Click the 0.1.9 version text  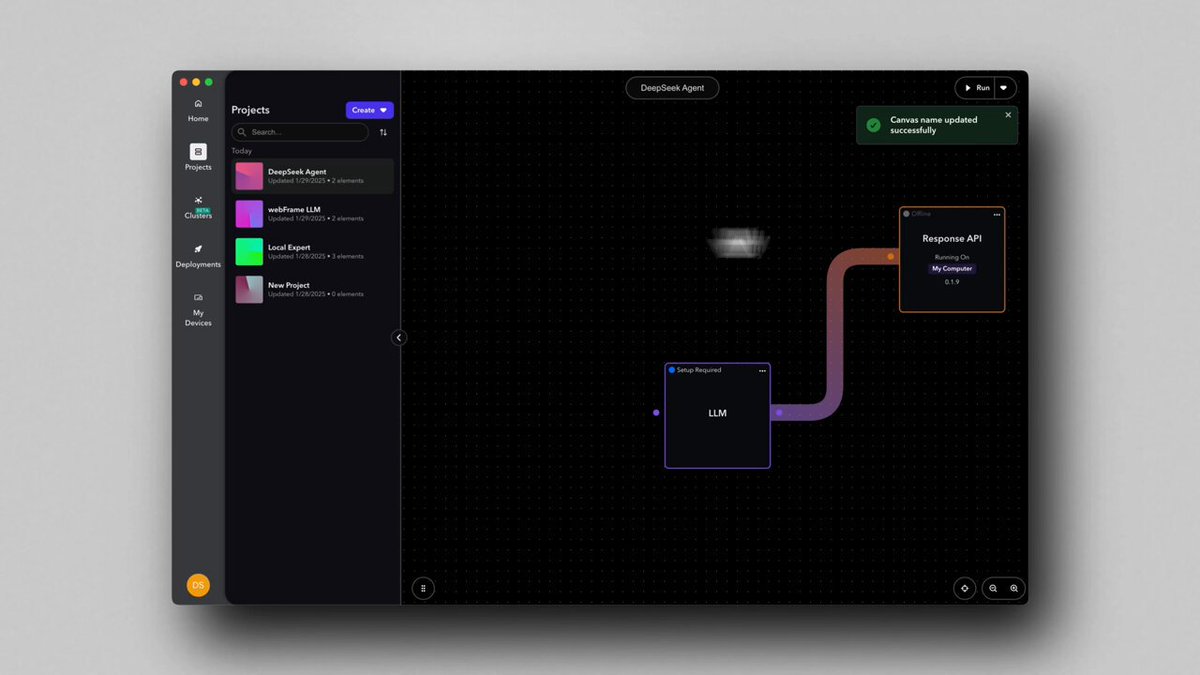pos(952,282)
